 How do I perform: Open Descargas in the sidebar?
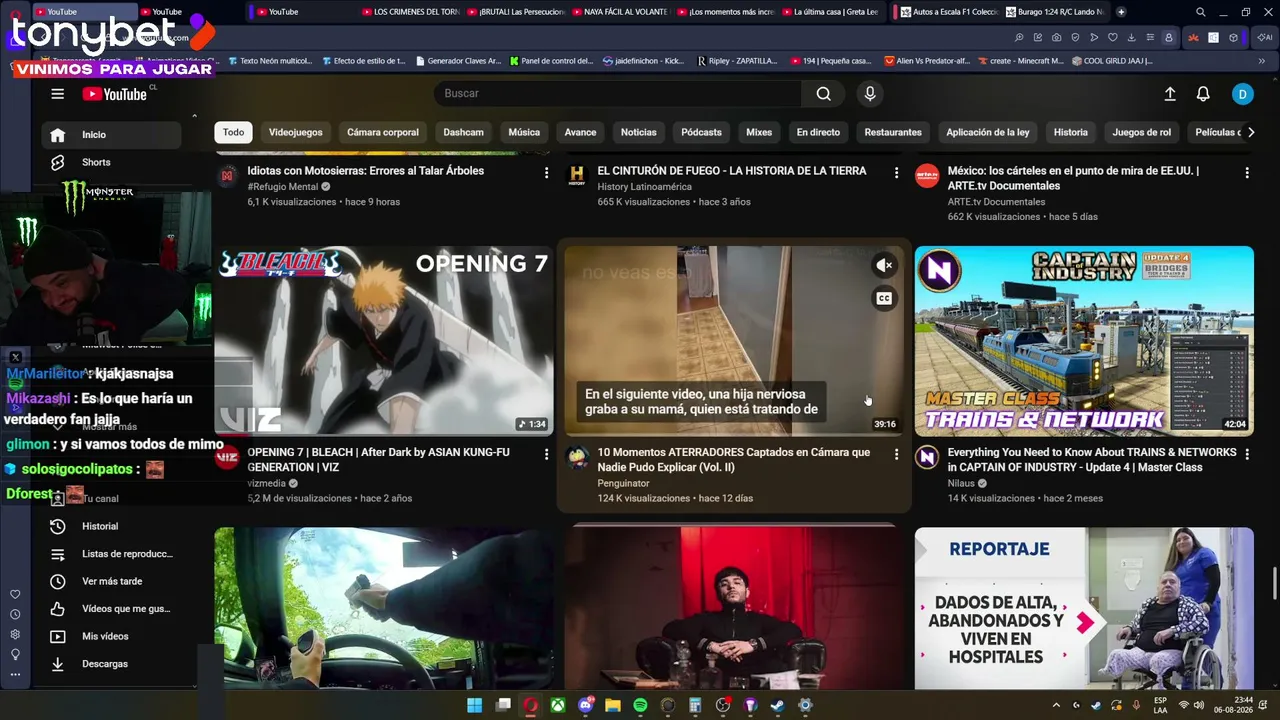coord(110,664)
